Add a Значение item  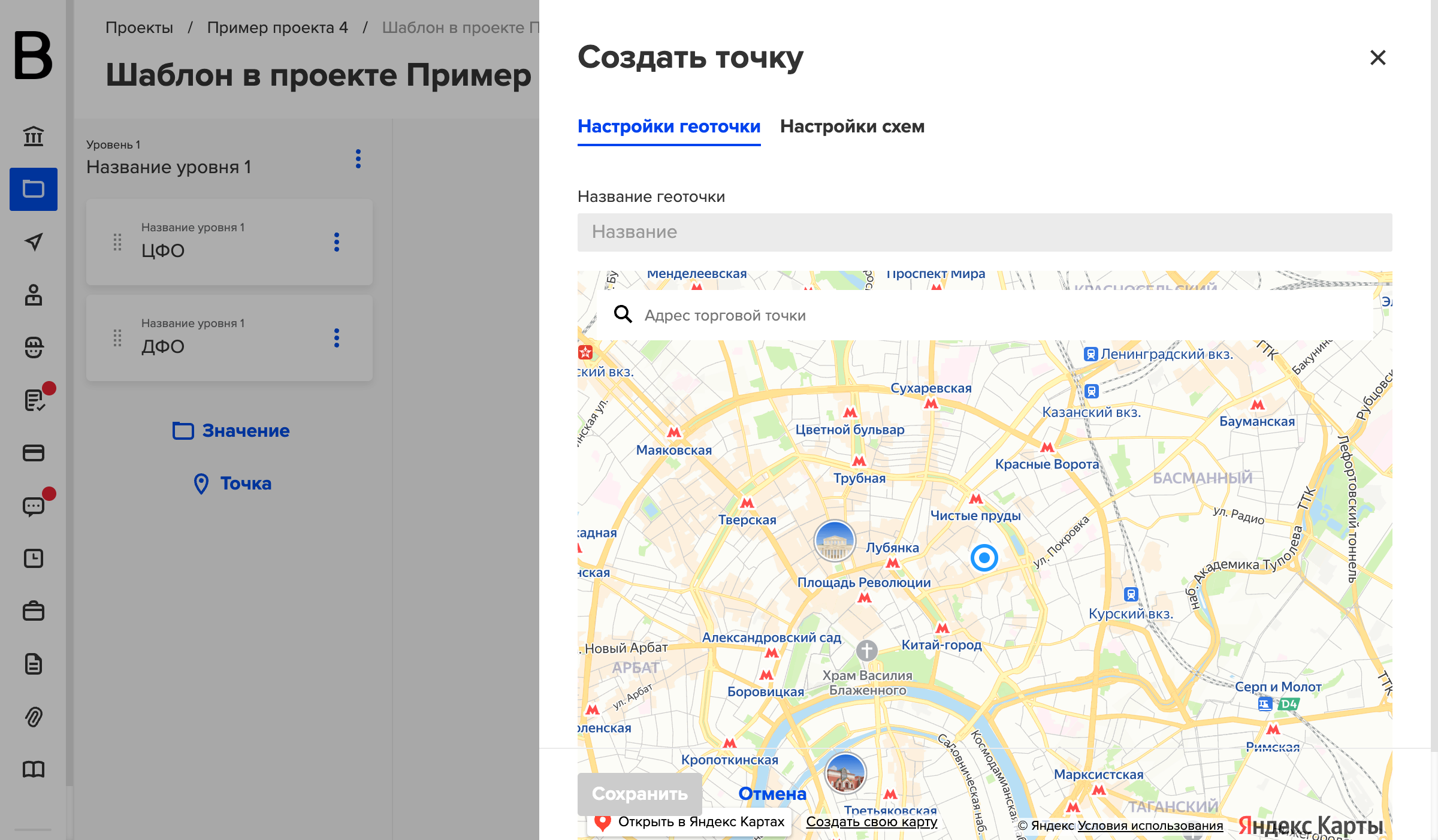[x=231, y=431]
